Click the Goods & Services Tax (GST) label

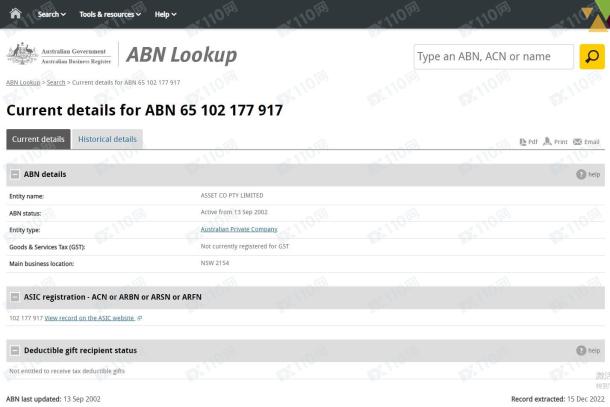pos(47,247)
